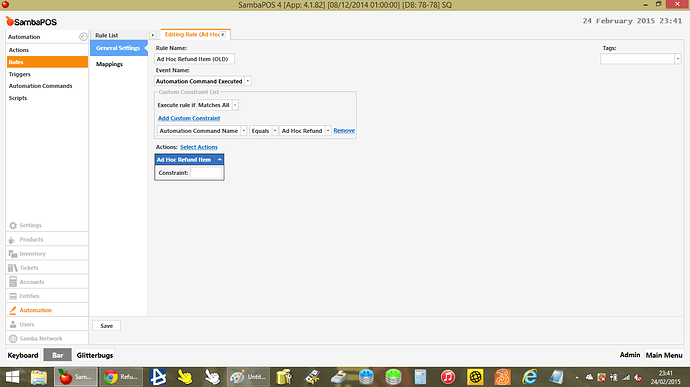Close the Rule List tab

click(153, 35)
